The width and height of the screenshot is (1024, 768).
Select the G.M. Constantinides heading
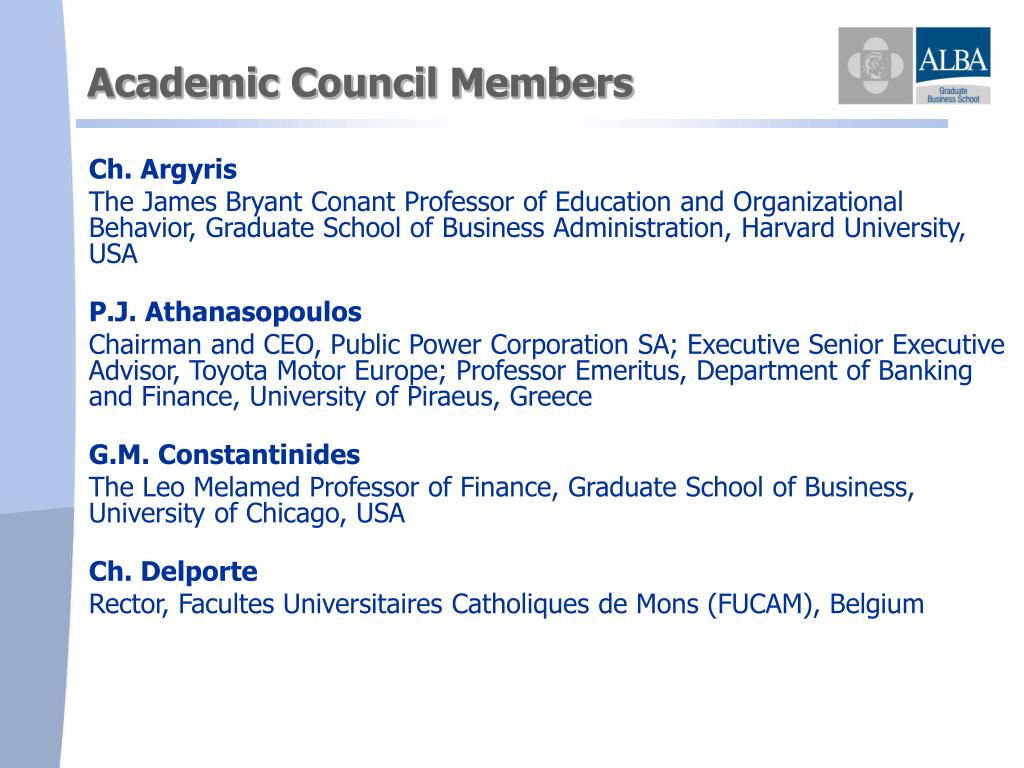224,455
